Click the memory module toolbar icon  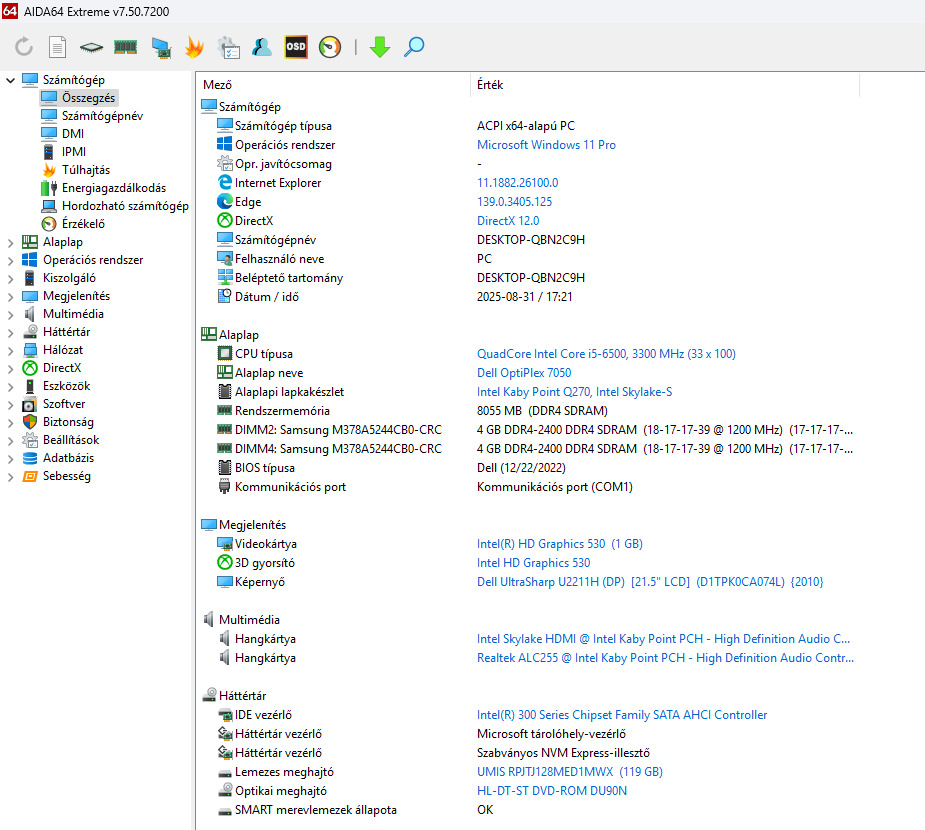point(126,47)
